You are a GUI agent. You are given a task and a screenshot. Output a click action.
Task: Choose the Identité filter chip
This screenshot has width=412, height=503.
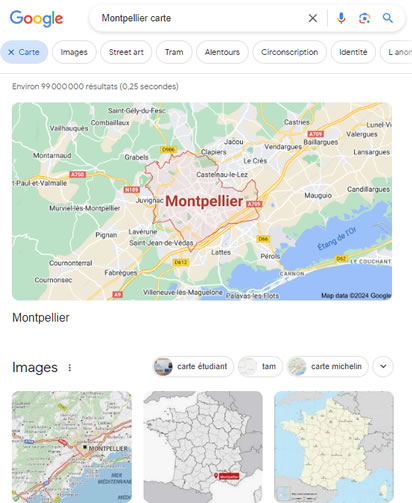[x=353, y=52]
